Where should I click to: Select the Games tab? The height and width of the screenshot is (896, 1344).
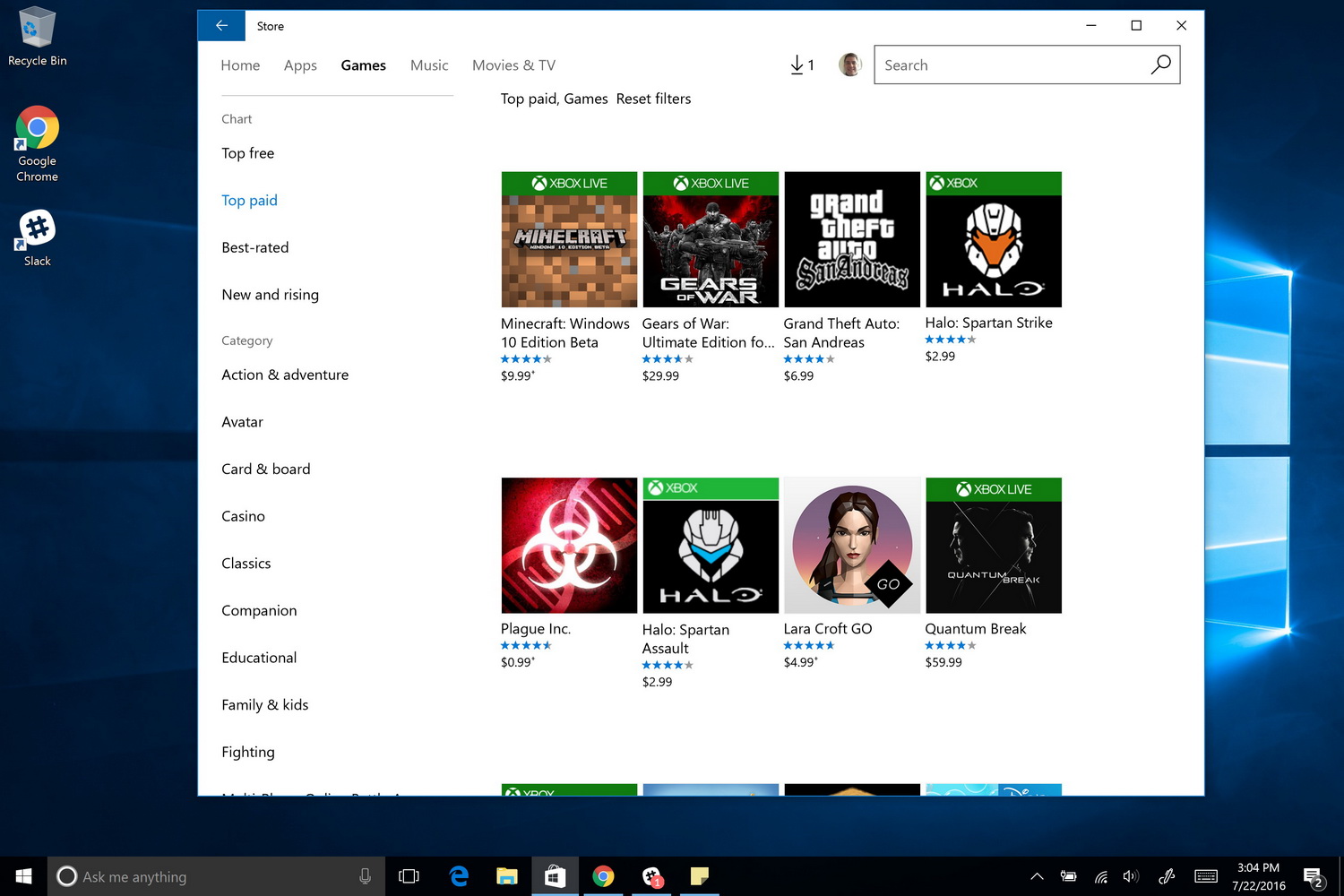[363, 65]
